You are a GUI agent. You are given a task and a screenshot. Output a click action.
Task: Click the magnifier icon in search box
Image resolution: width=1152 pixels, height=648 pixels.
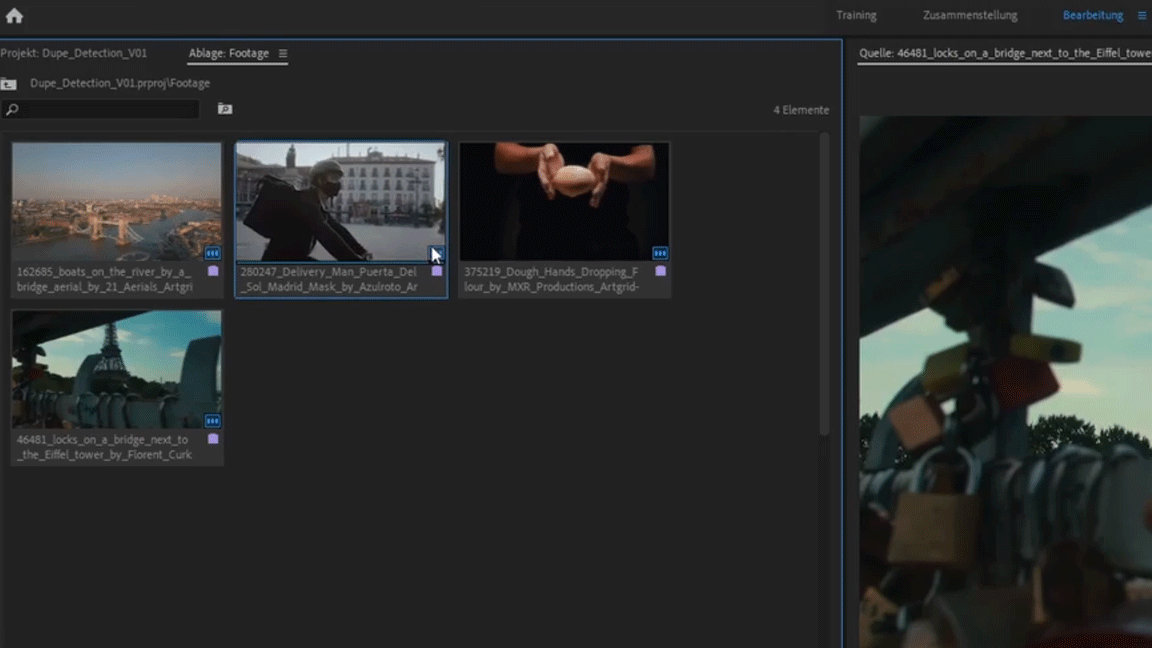(x=13, y=110)
